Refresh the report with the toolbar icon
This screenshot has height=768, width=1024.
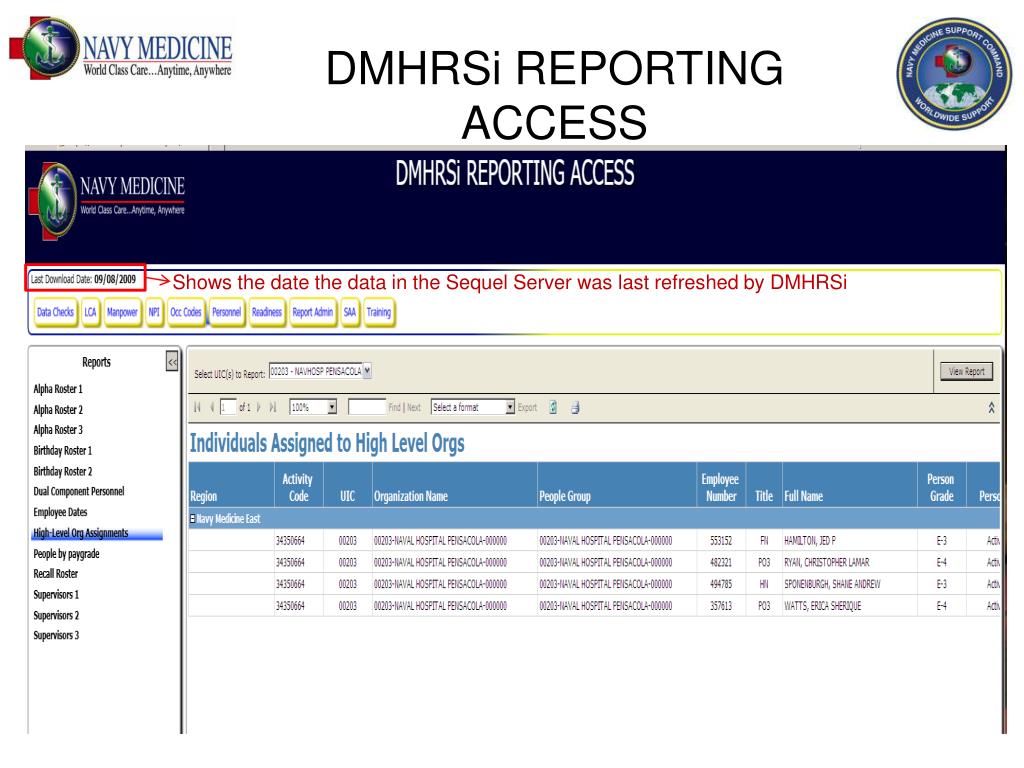[x=553, y=408]
